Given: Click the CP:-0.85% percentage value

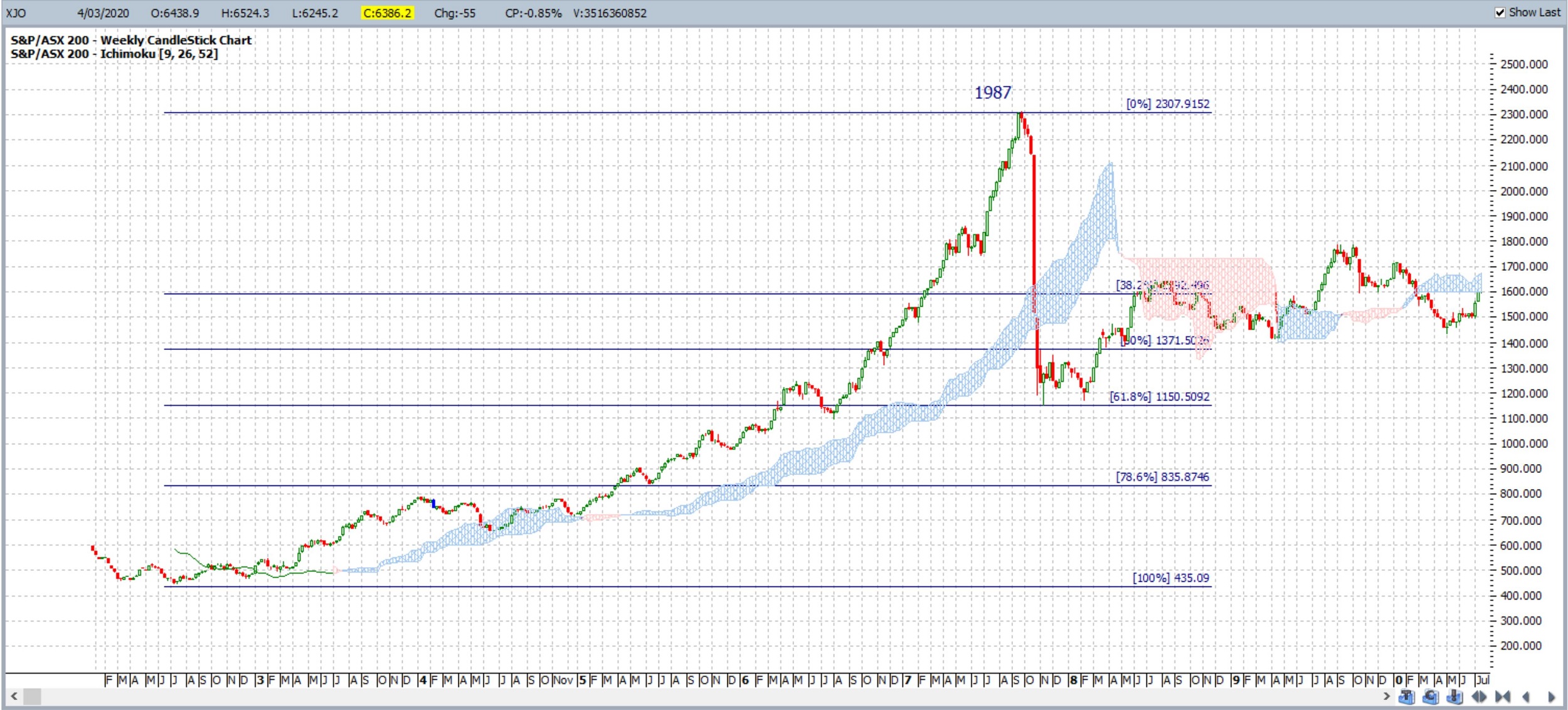Looking at the screenshot, I should pos(533,13).
